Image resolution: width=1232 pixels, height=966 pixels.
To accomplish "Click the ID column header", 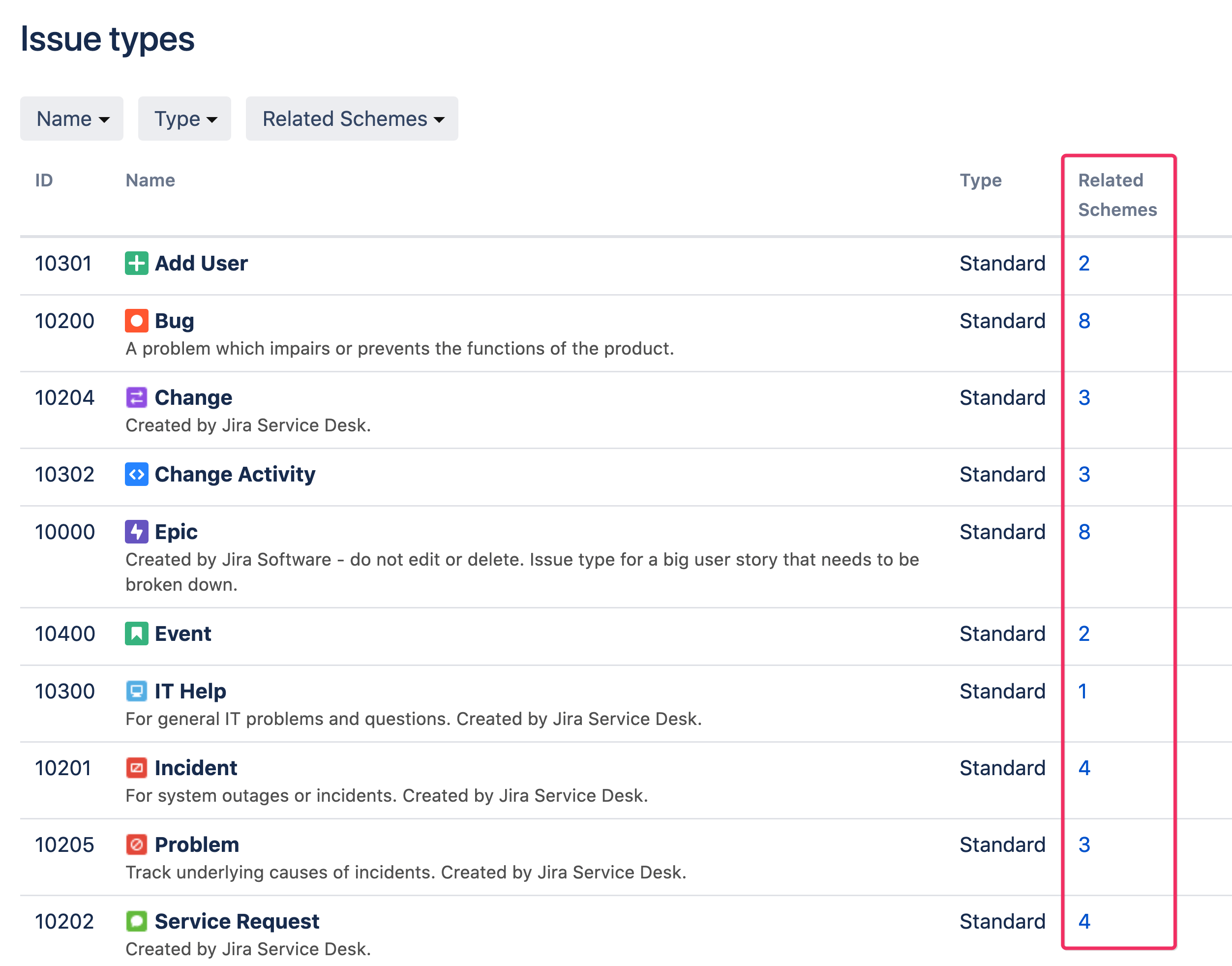I will 44,181.
